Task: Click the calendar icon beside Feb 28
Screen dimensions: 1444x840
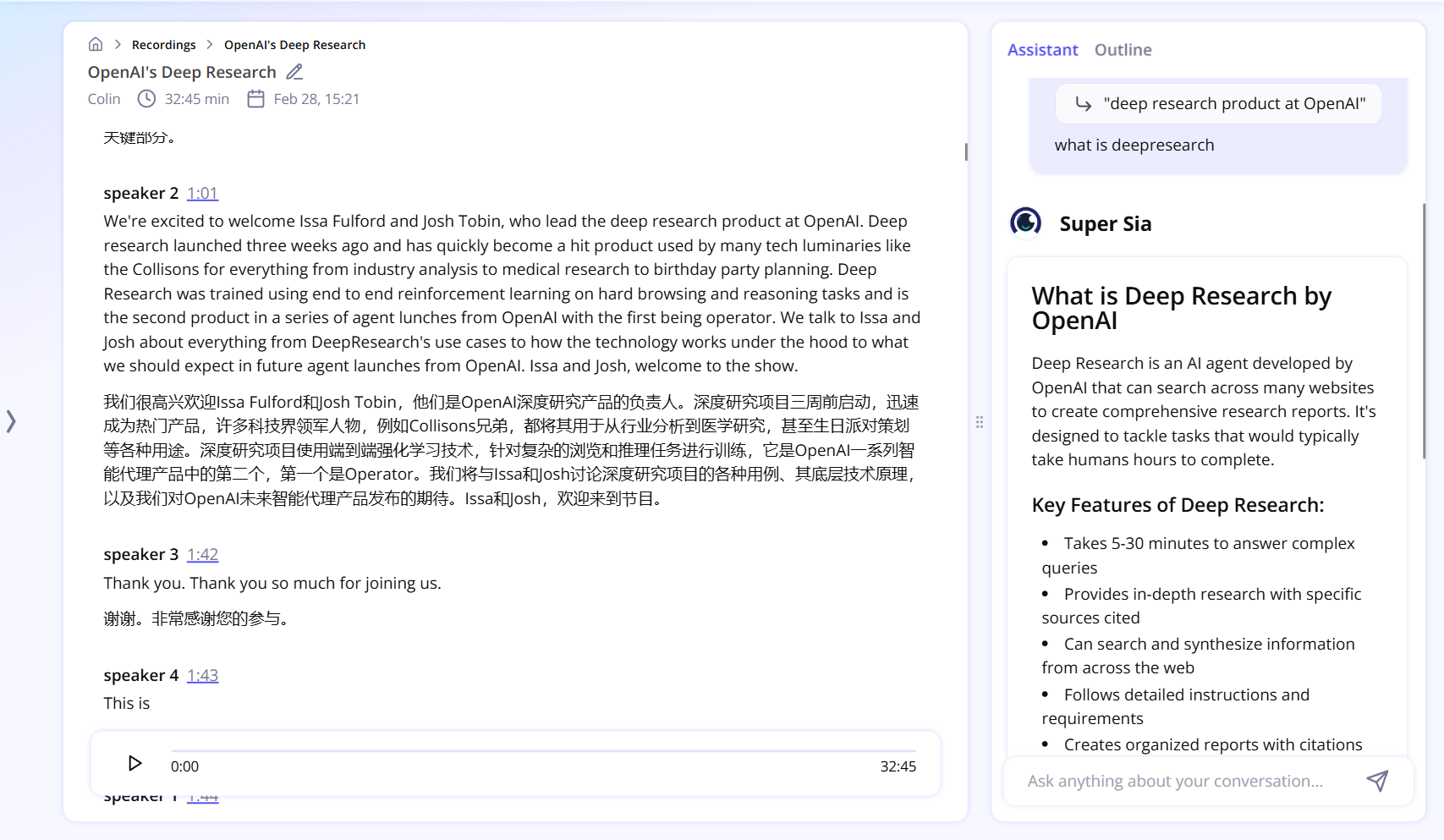Action: tap(255, 98)
